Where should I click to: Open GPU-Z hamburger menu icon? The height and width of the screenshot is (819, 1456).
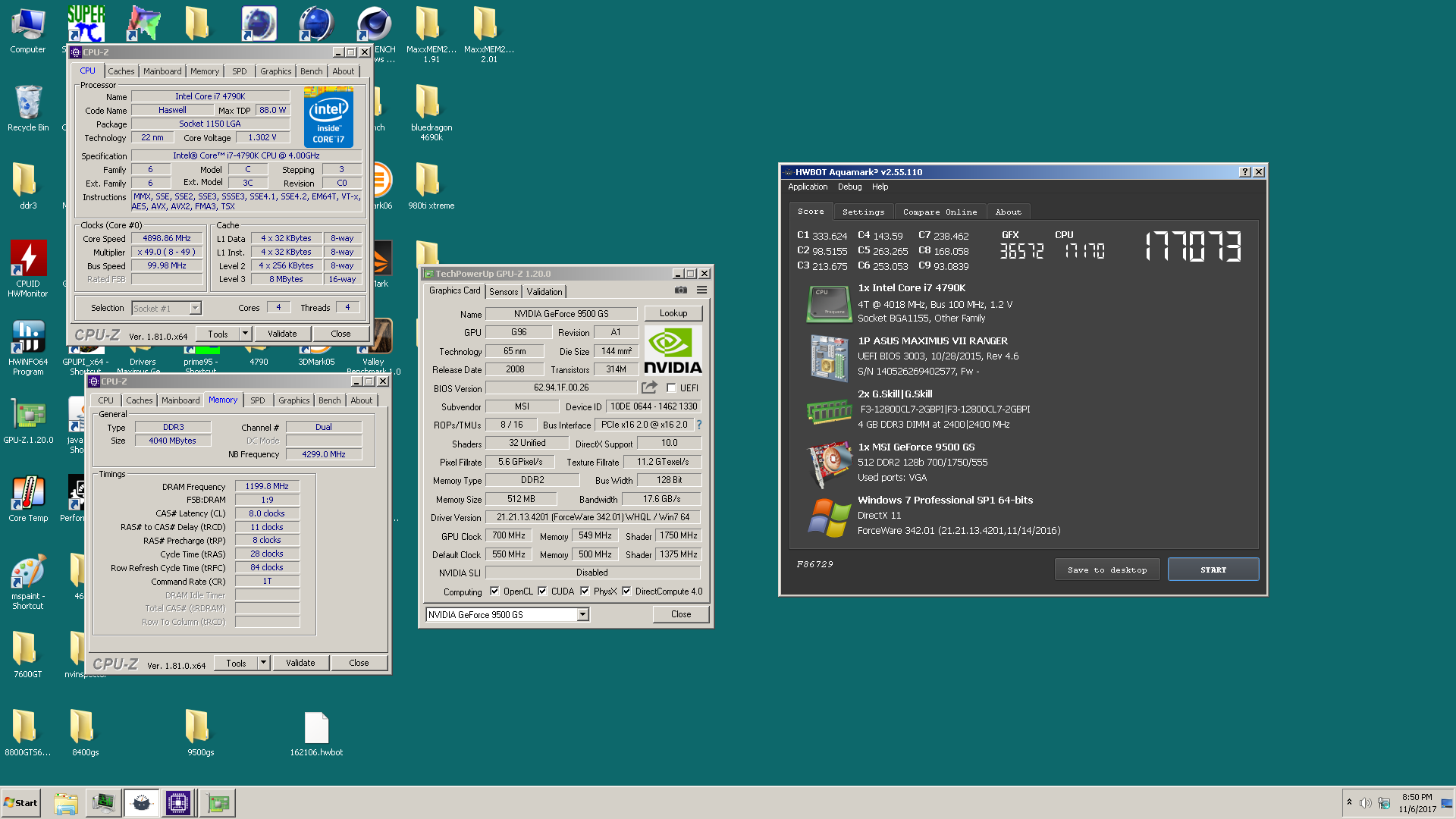[702, 290]
